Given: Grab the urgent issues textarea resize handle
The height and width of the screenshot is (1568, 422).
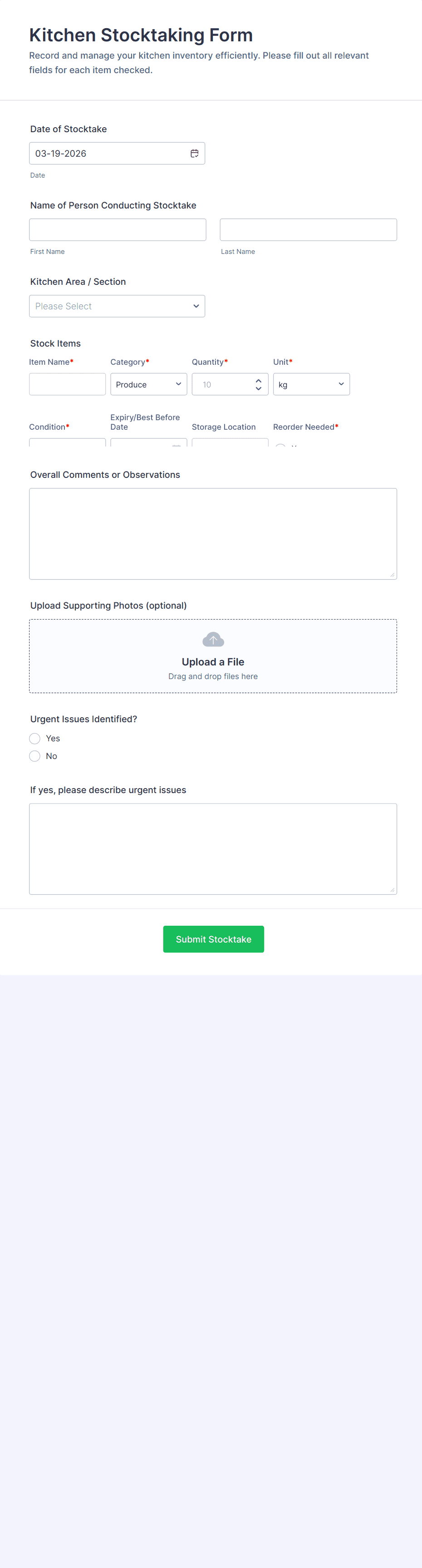Looking at the screenshot, I should (x=392, y=890).
